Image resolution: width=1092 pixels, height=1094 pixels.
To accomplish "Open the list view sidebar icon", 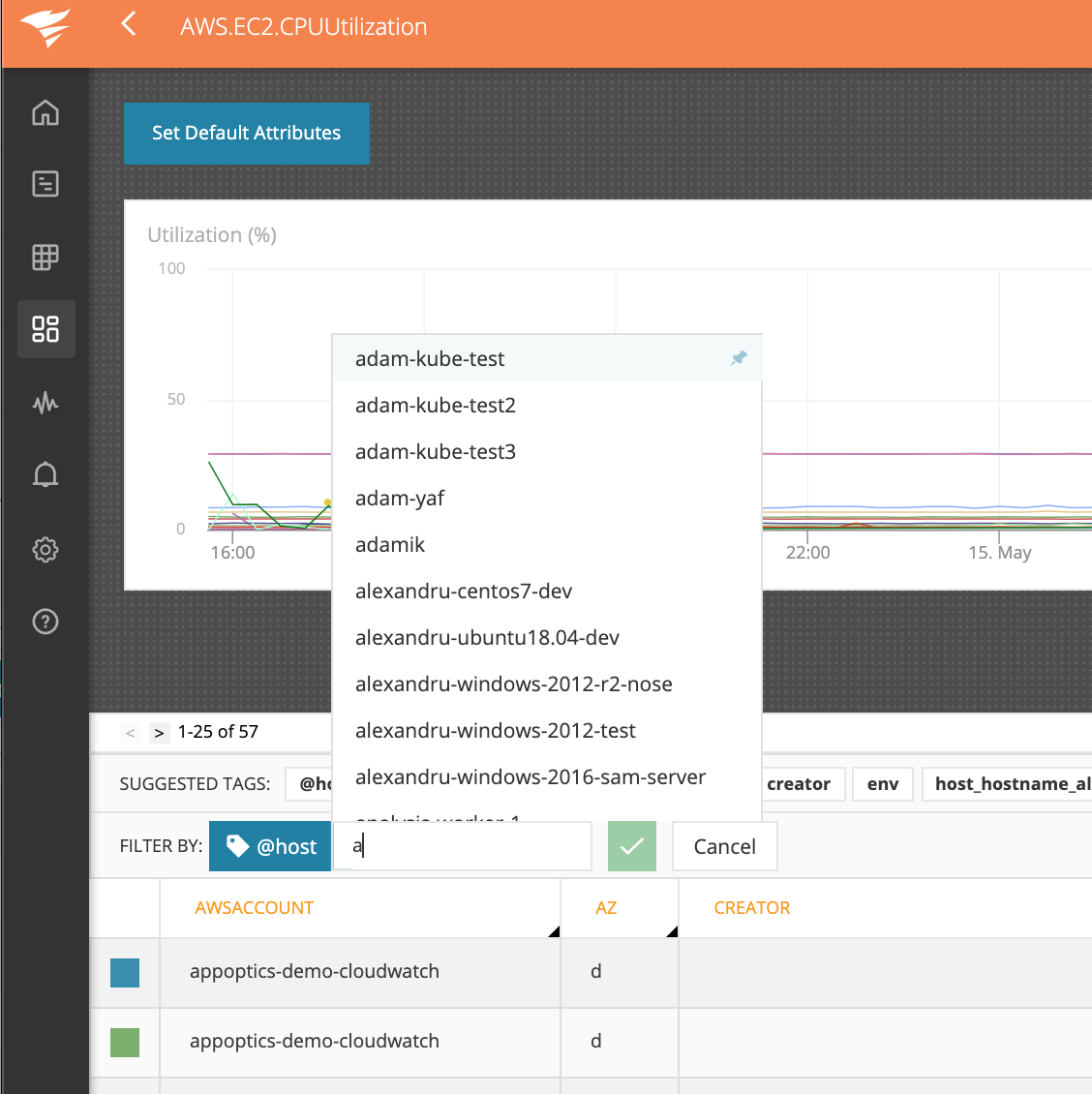I will (45, 184).
